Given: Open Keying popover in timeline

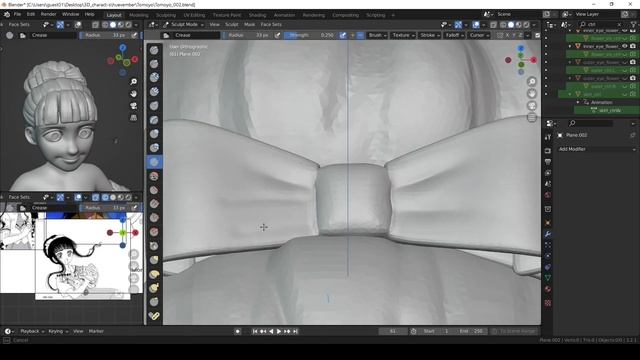Looking at the screenshot, I should [58, 331].
